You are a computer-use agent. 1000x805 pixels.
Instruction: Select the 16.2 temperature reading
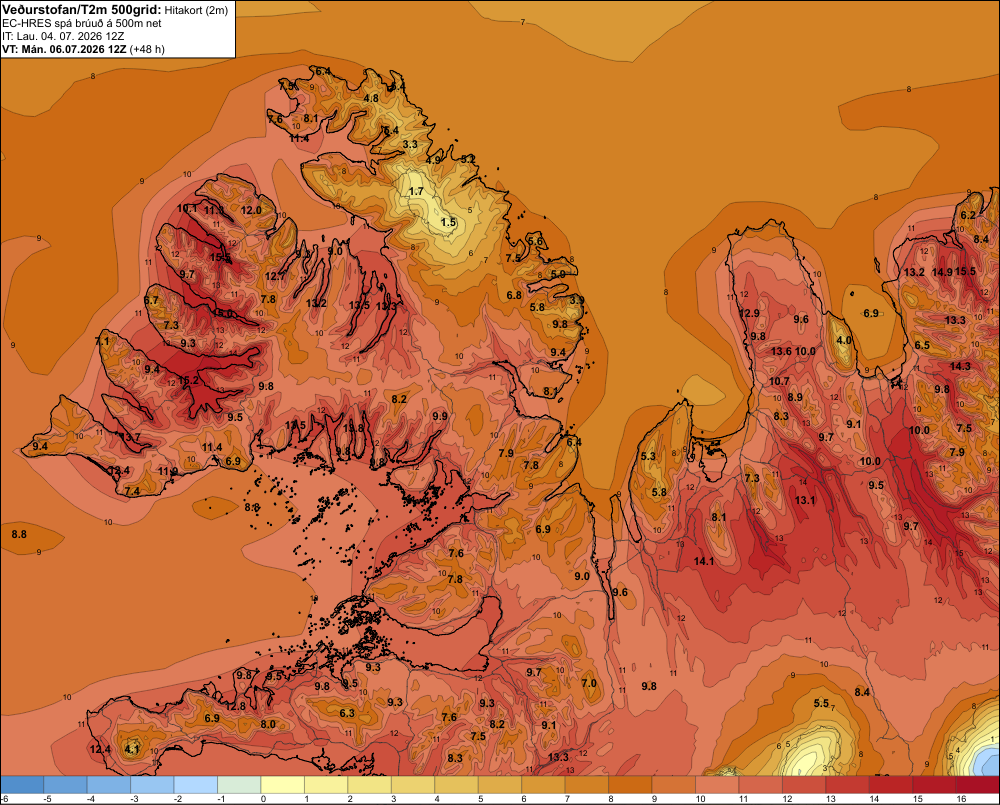pyautogui.click(x=188, y=381)
